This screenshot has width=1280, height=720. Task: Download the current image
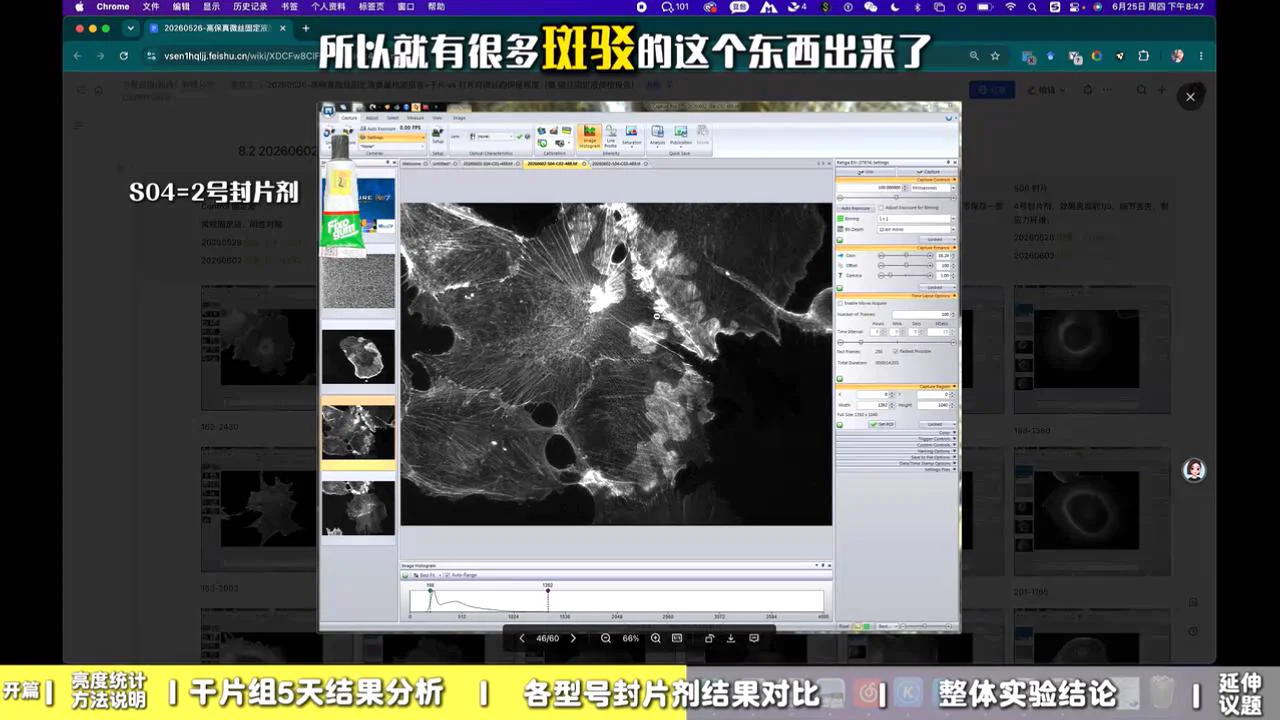pyautogui.click(x=731, y=638)
